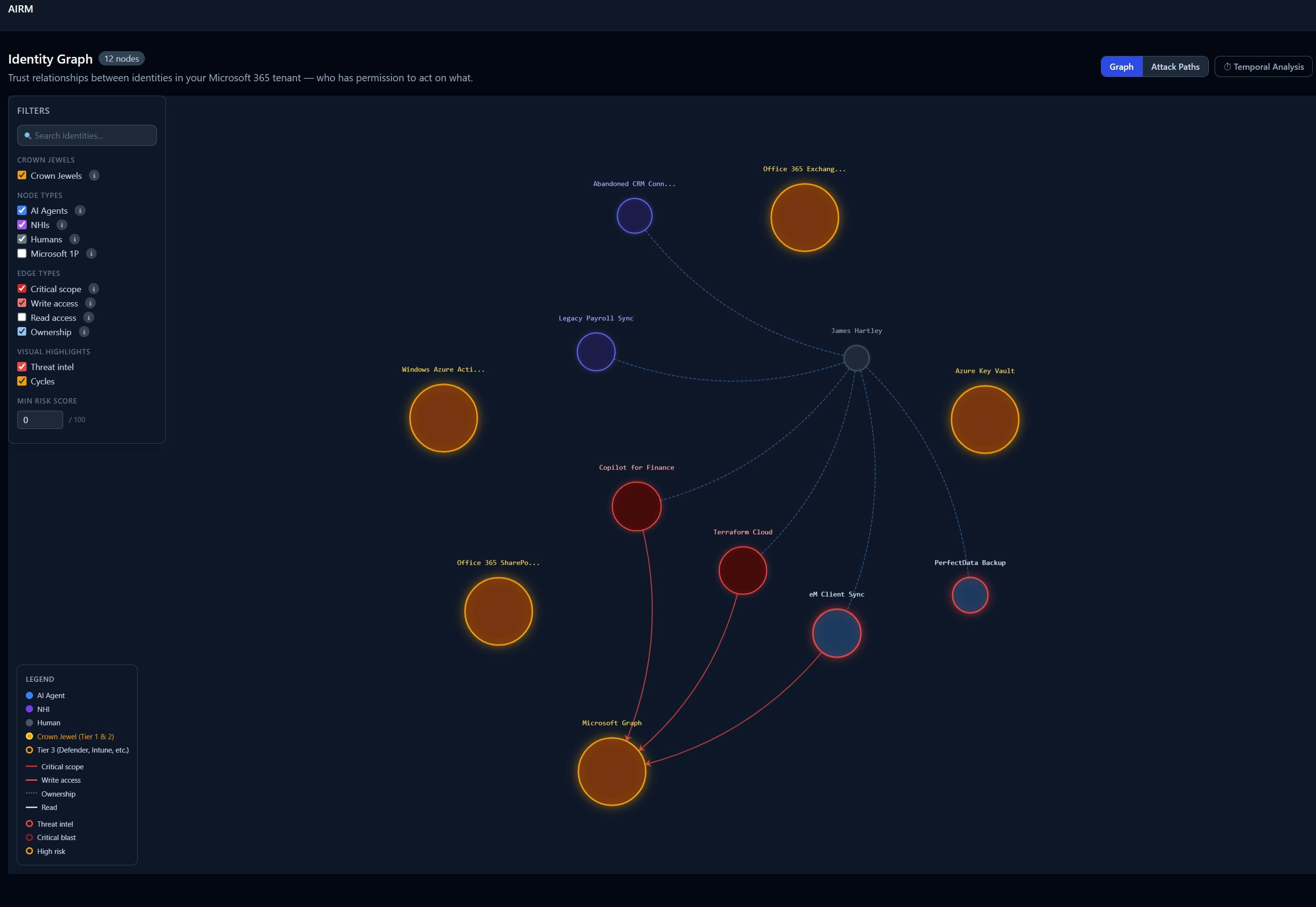This screenshot has height=907, width=1316.
Task: Show info tooltip for Write access
Action: pyautogui.click(x=90, y=304)
